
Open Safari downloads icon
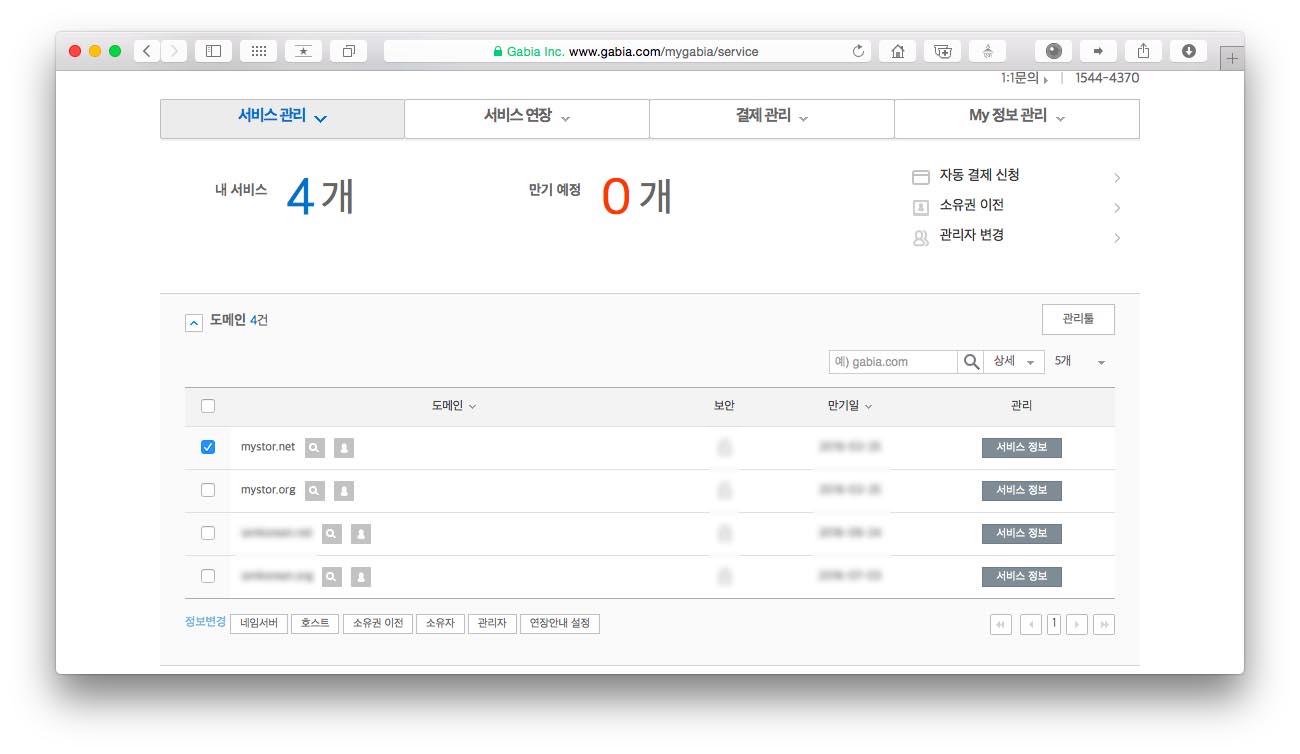(1188, 51)
